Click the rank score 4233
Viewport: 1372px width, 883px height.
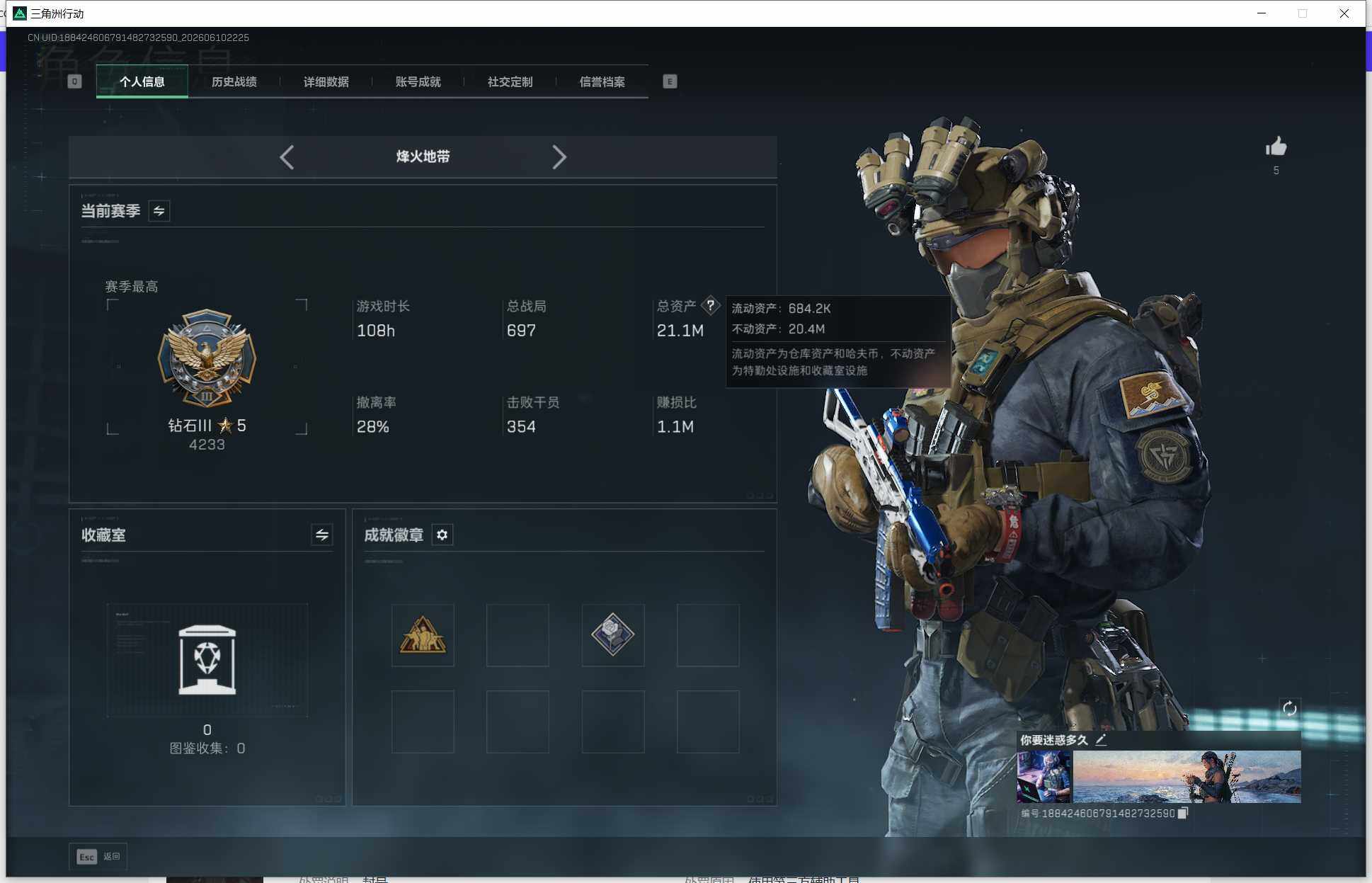207,445
